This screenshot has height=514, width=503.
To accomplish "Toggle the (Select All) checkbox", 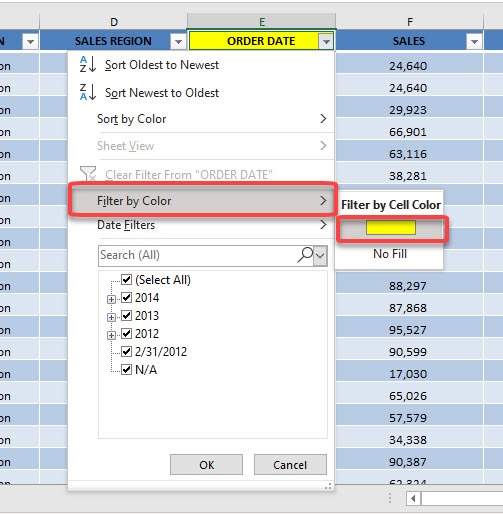I will click(x=126, y=279).
